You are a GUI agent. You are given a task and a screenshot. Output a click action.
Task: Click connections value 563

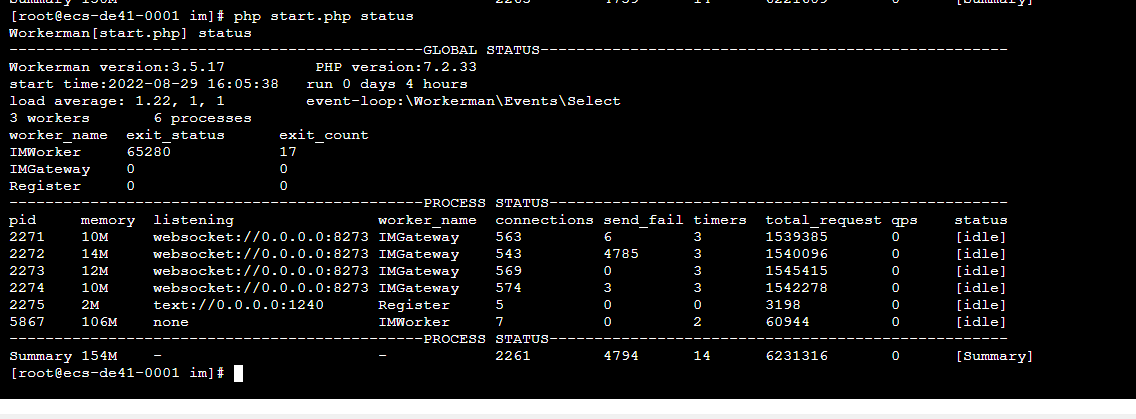coord(509,237)
